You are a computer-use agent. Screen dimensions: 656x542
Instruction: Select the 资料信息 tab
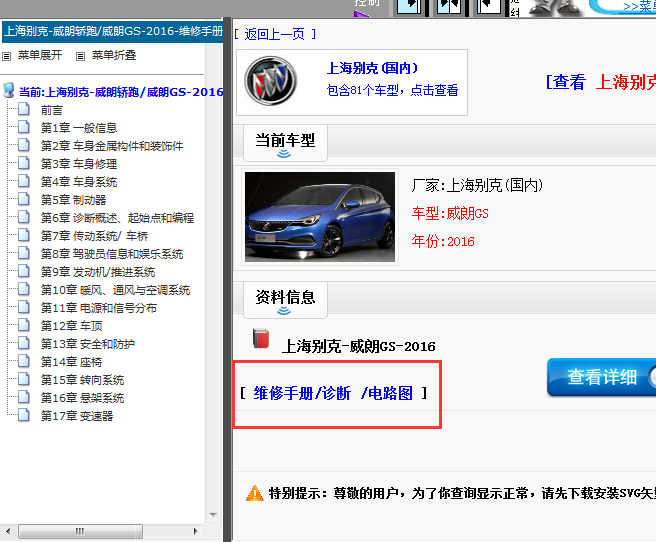[x=285, y=300]
